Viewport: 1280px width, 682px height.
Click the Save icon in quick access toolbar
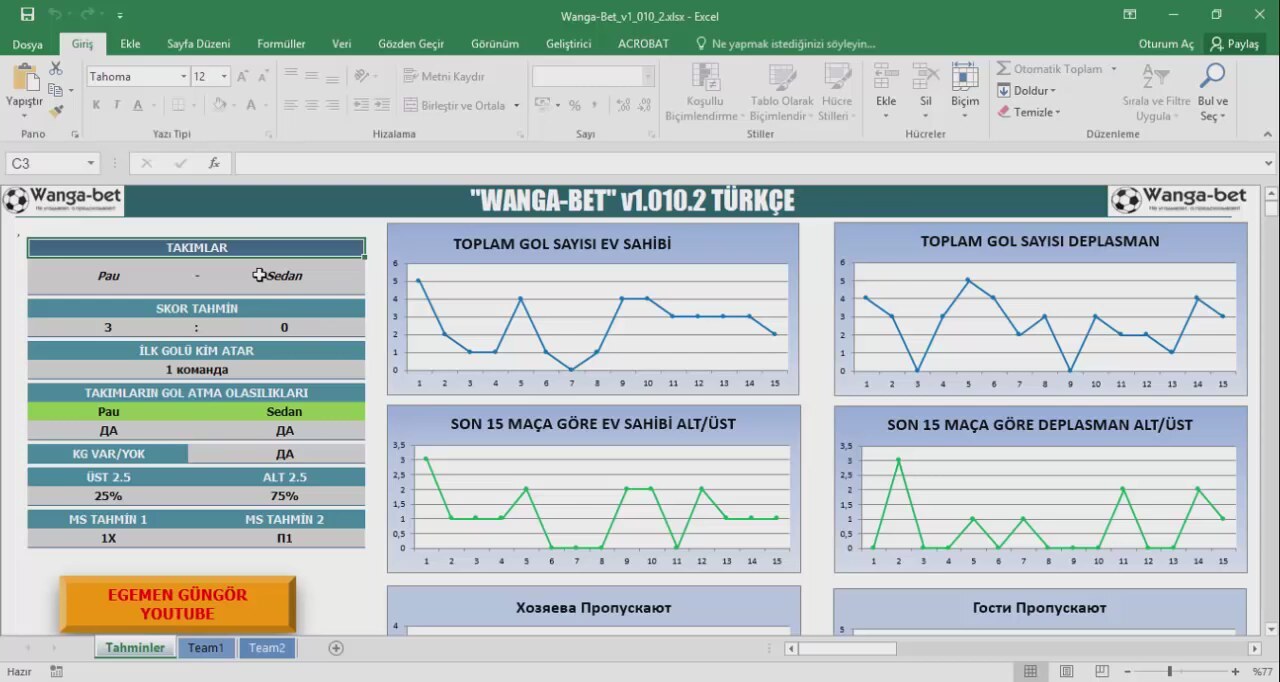click(27, 15)
